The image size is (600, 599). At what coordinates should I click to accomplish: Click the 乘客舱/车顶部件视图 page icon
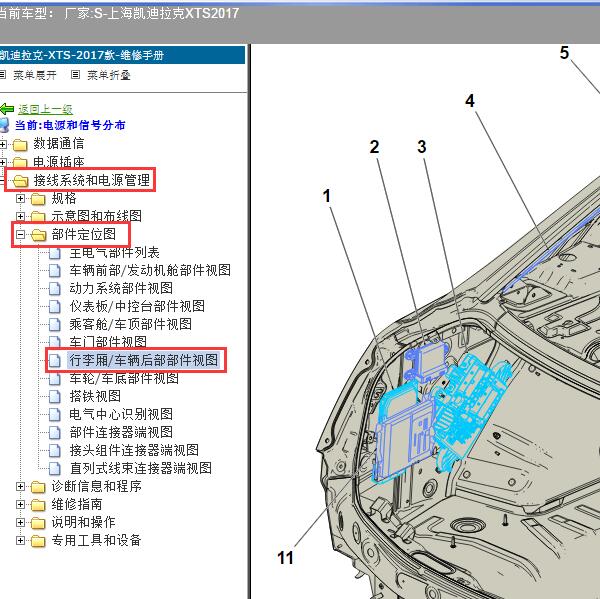pyautogui.click(x=55, y=325)
